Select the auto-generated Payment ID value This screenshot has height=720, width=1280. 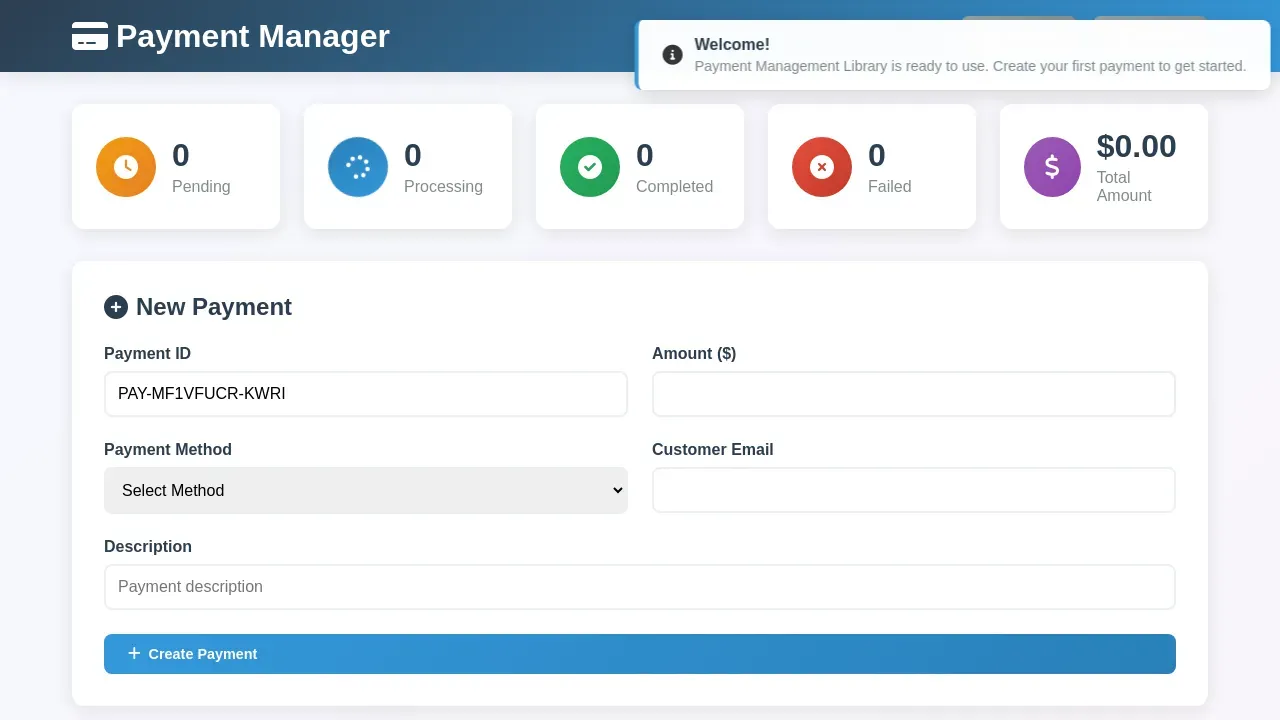(366, 393)
